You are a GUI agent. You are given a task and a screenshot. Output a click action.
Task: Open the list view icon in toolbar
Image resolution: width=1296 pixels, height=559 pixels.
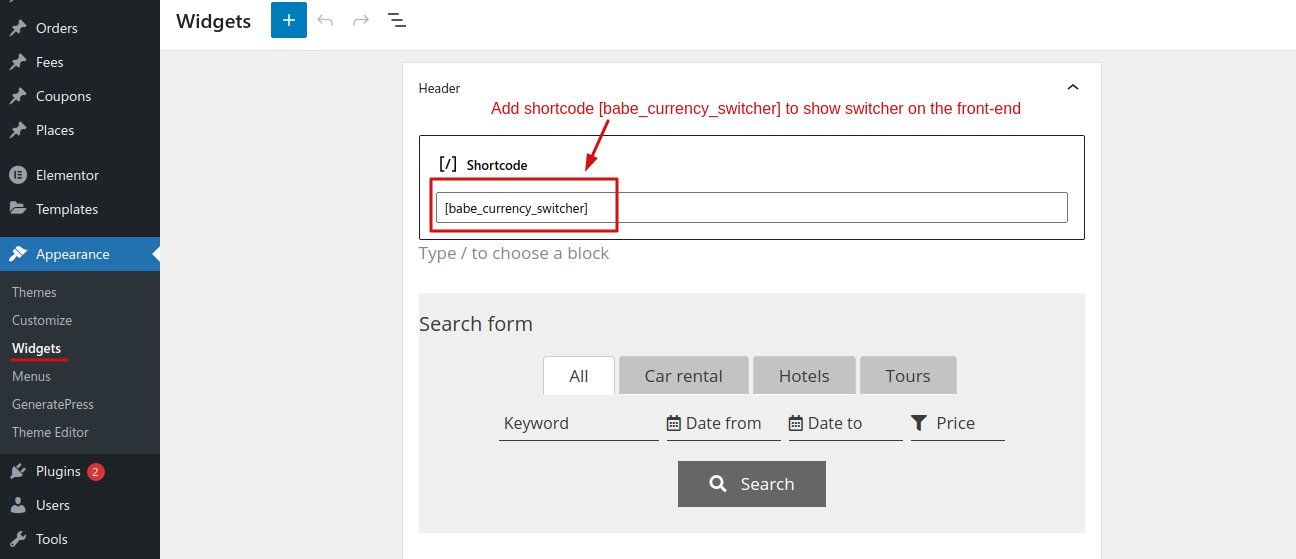(x=397, y=20)
